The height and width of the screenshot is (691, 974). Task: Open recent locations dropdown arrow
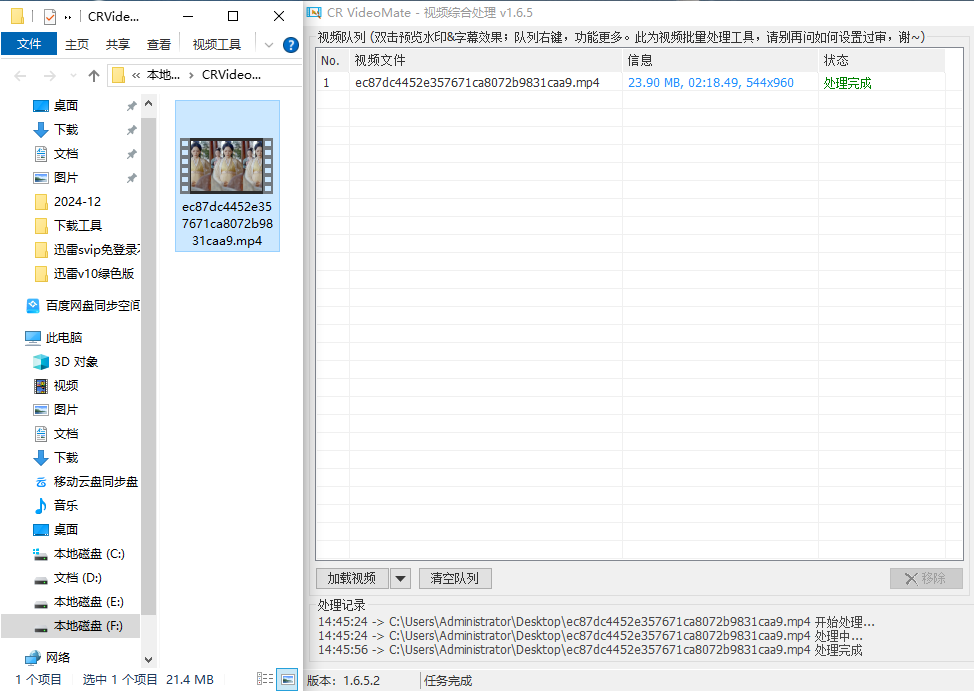coord(73,76)
